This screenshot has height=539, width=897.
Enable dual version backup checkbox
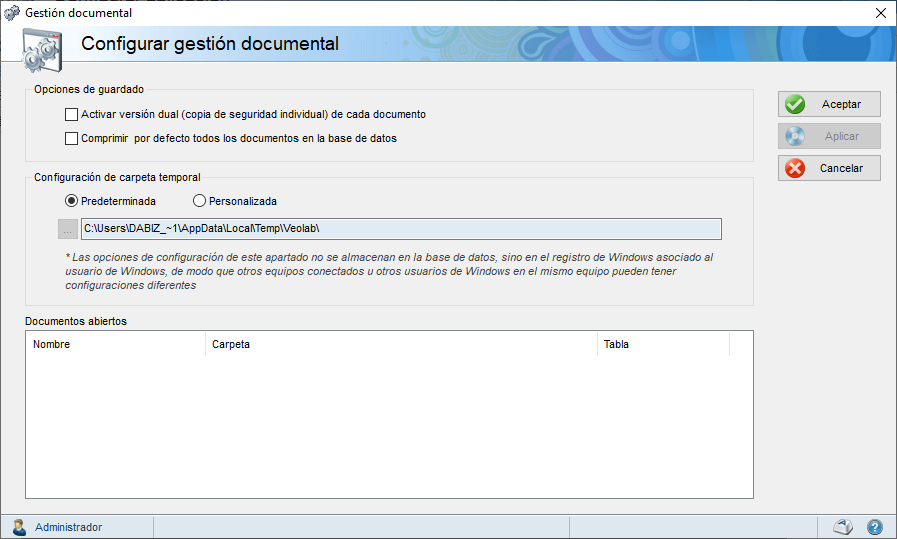point(72,114)
